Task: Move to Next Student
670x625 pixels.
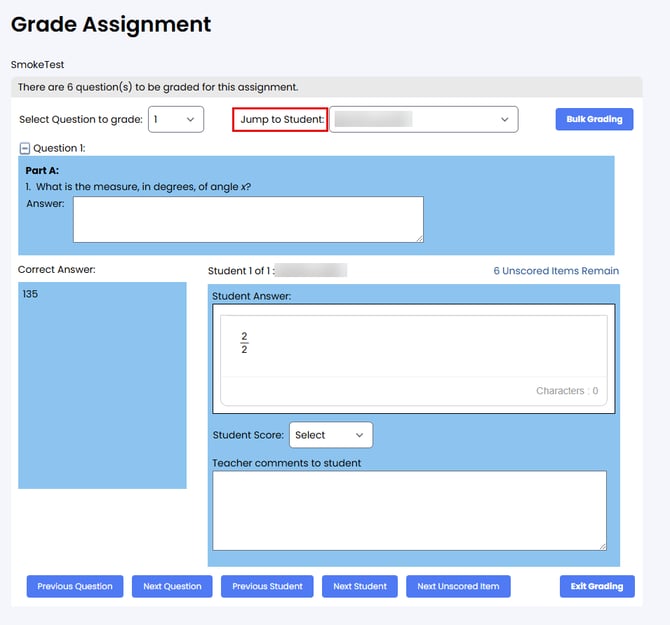Action: [x=360, y=586]
